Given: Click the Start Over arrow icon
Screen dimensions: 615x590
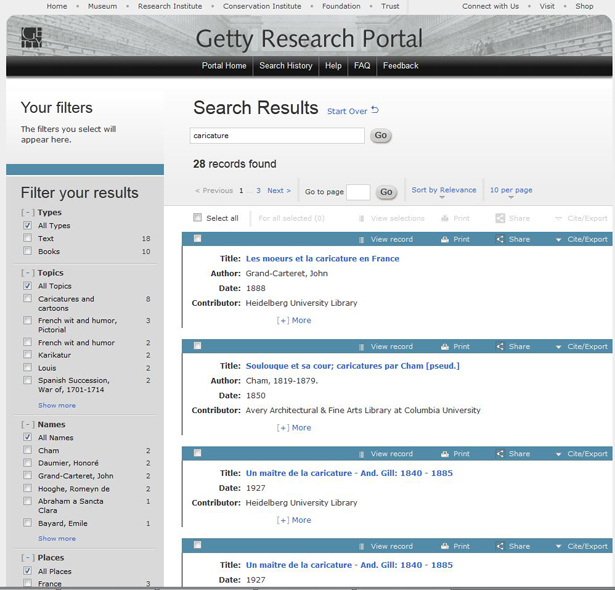Looking at the screenshot, I should 375,110.
